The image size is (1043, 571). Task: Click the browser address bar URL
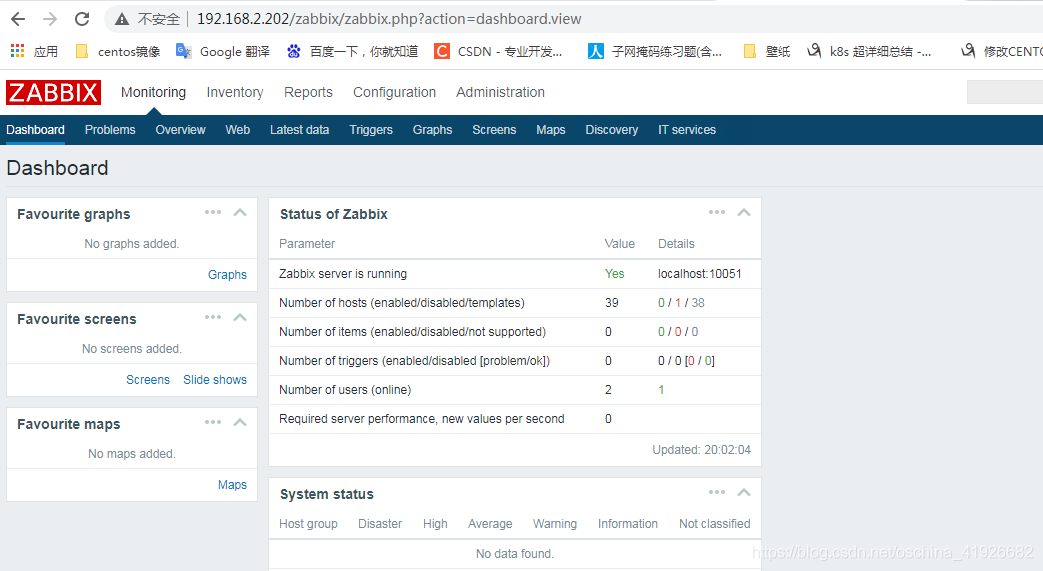pos(389,19)
